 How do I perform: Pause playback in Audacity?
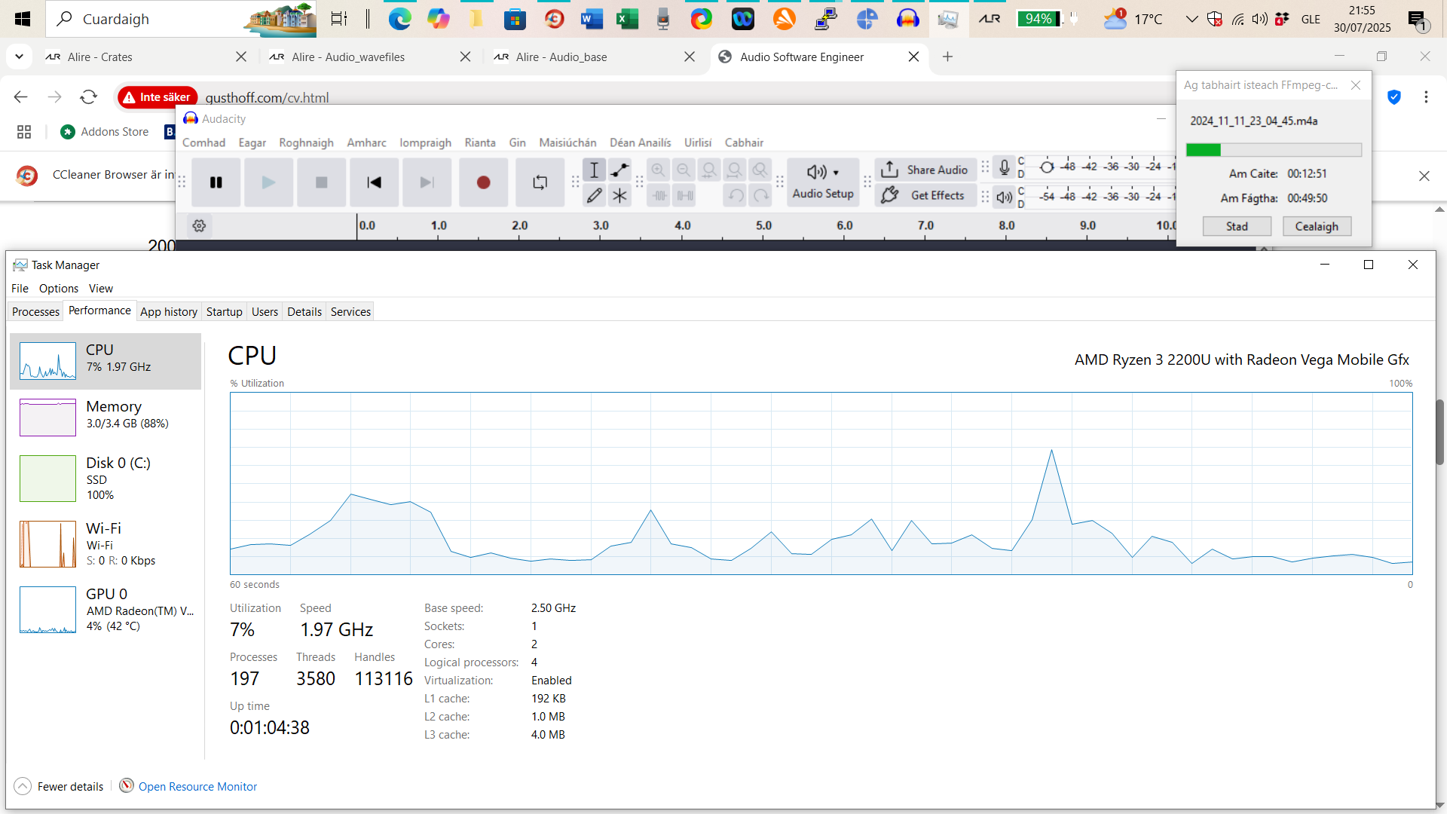tap(216, 182)
